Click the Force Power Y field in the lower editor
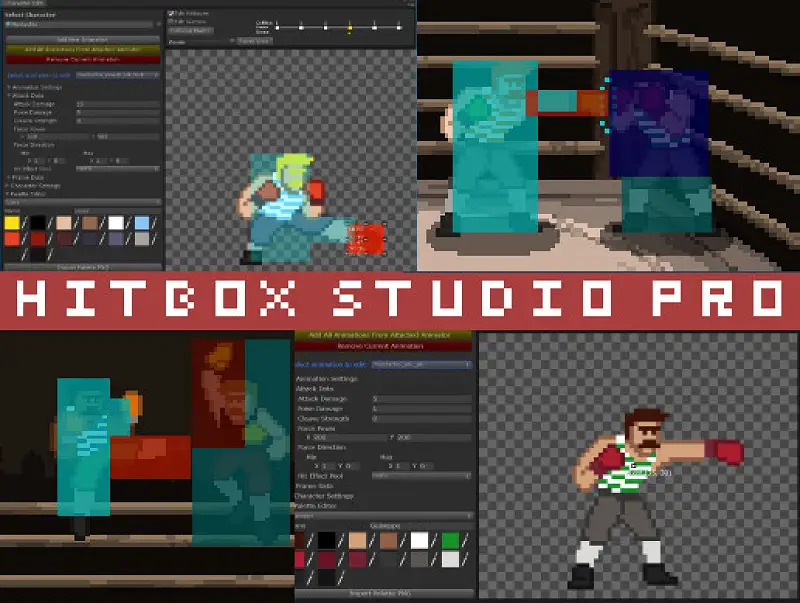Screen dimensions: 800x603 (434, 438)
